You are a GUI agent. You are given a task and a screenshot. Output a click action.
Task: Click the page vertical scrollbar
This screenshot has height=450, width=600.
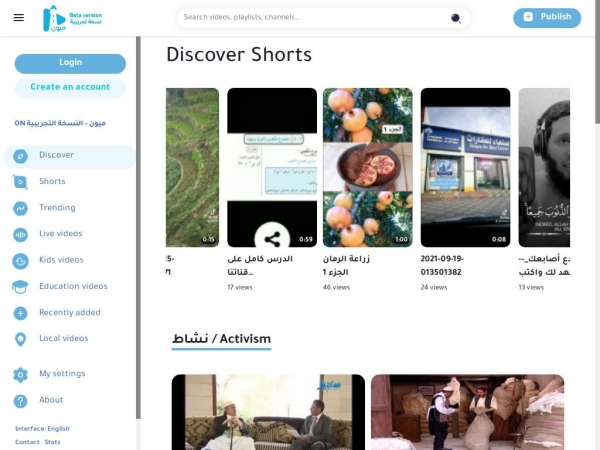pyautogui.click(x=597, y=61)
